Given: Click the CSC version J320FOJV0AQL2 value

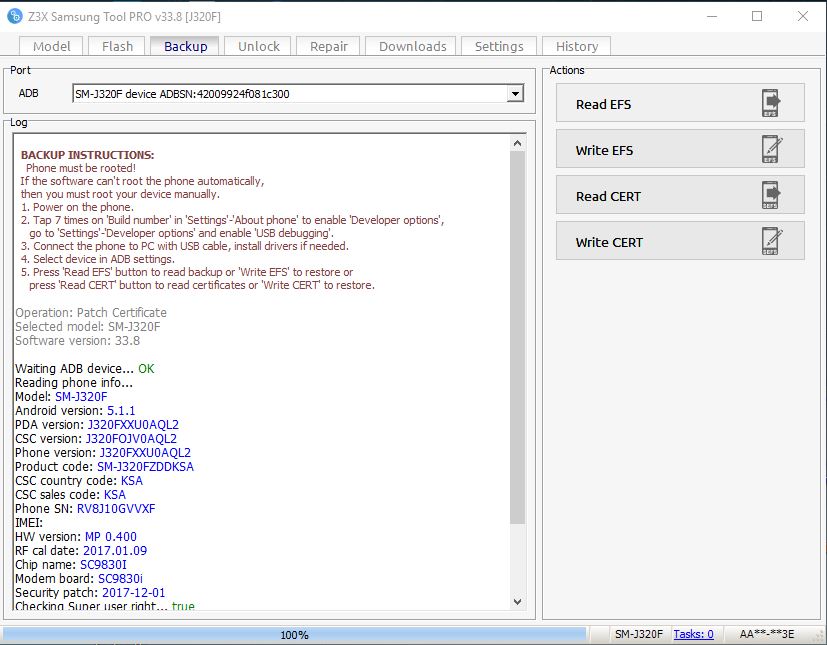Looking at the screenshot, I should (131, 439).
